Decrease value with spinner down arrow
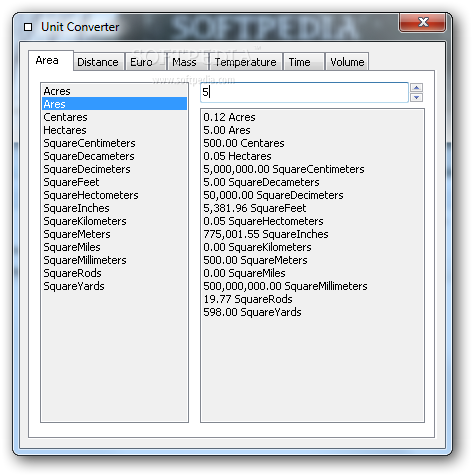This screenshot has width=473, height=476. [x=416, y=97]
